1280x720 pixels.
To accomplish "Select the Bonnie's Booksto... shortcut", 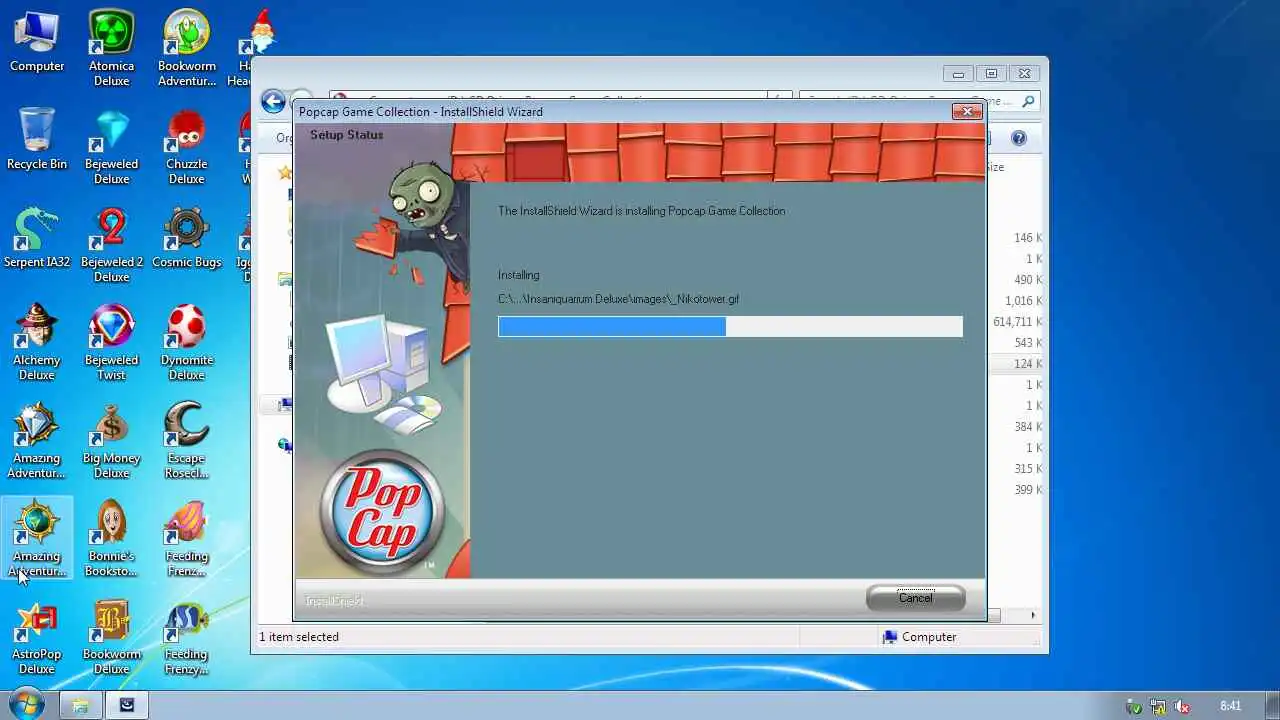I will pos(111,539).
